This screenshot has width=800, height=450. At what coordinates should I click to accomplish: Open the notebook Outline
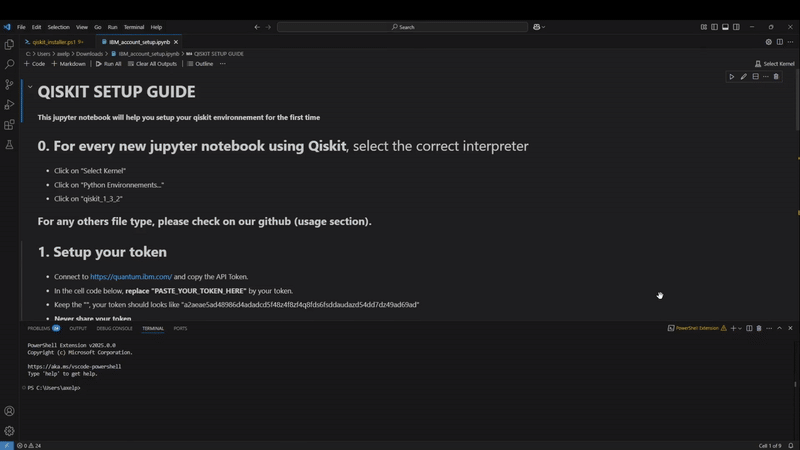coord(200,64)
